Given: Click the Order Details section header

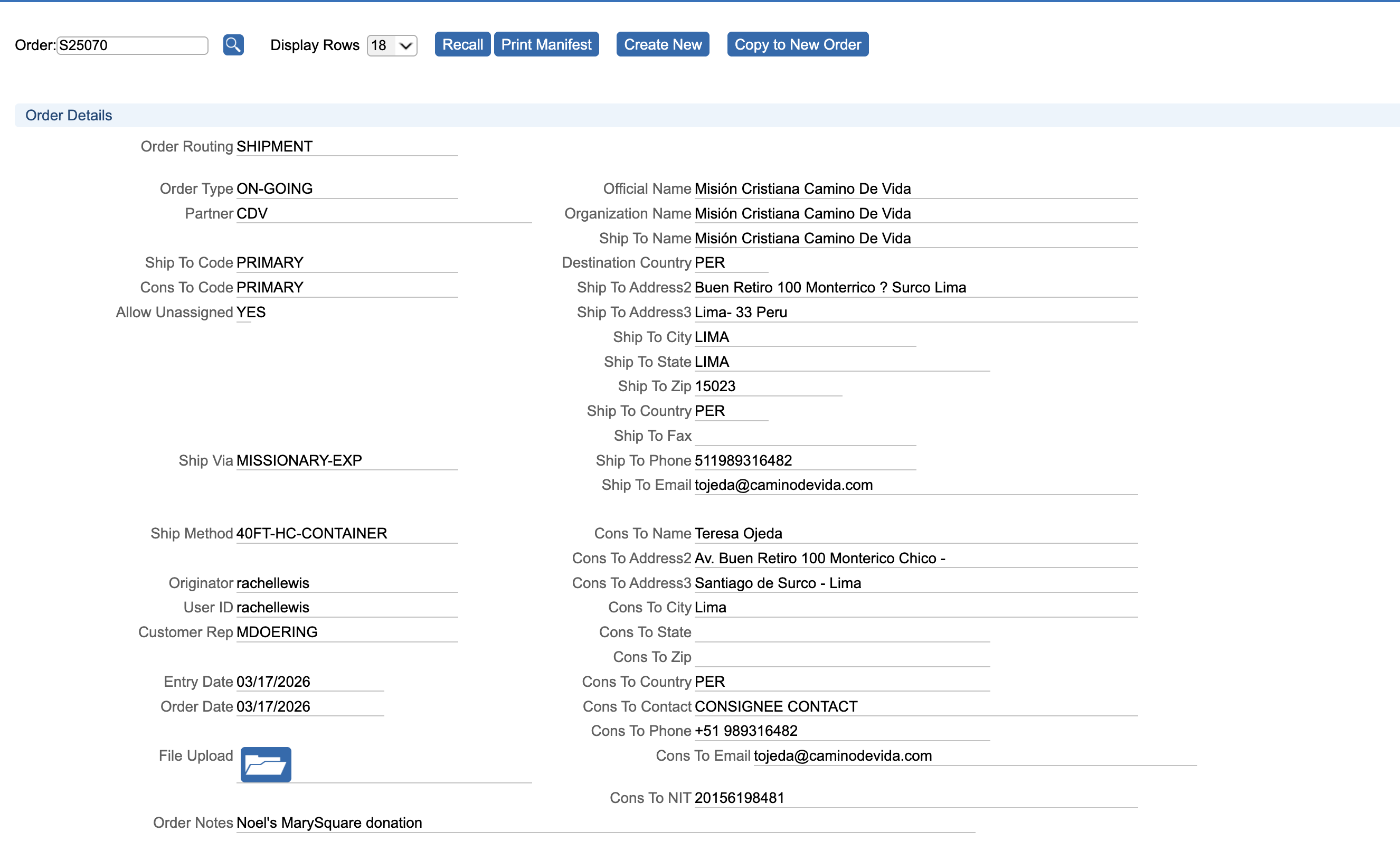Looking at the screenshot, I should (69, 115).
